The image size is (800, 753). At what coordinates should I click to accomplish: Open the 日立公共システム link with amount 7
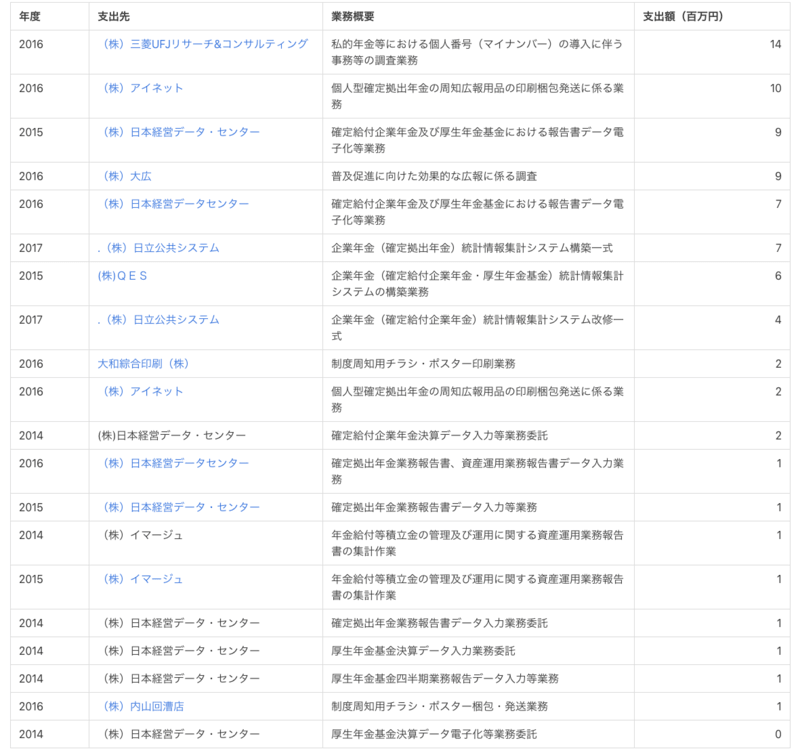(158, 248)
